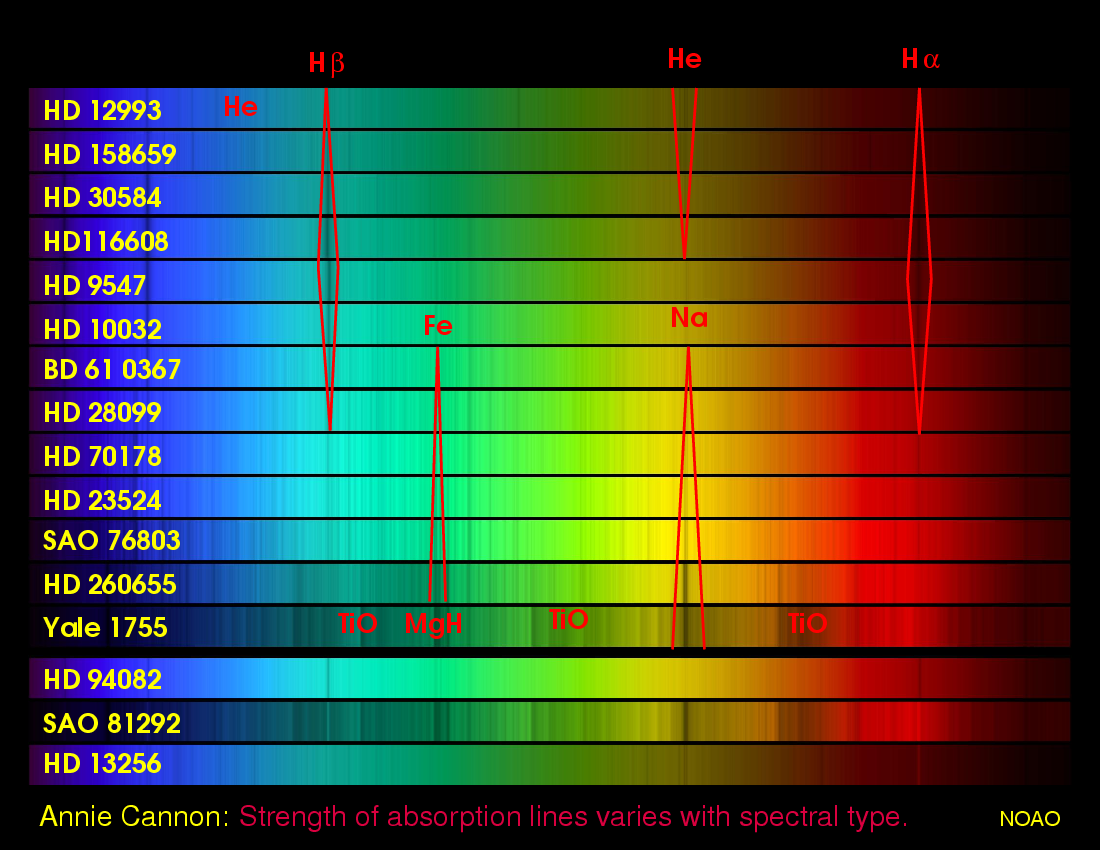Click the BD 61 0367 label
This screenshot has width=1100, height=850.
110,369
